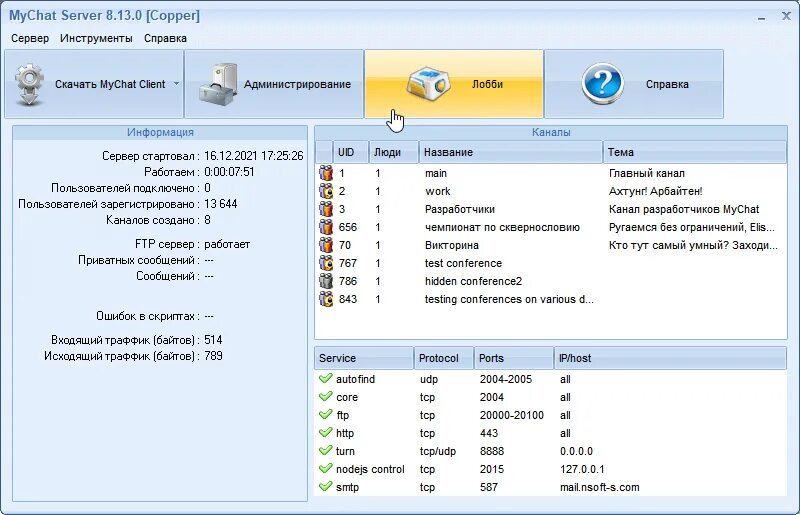Select the Разработчики channel name

[x=460, y=209]
